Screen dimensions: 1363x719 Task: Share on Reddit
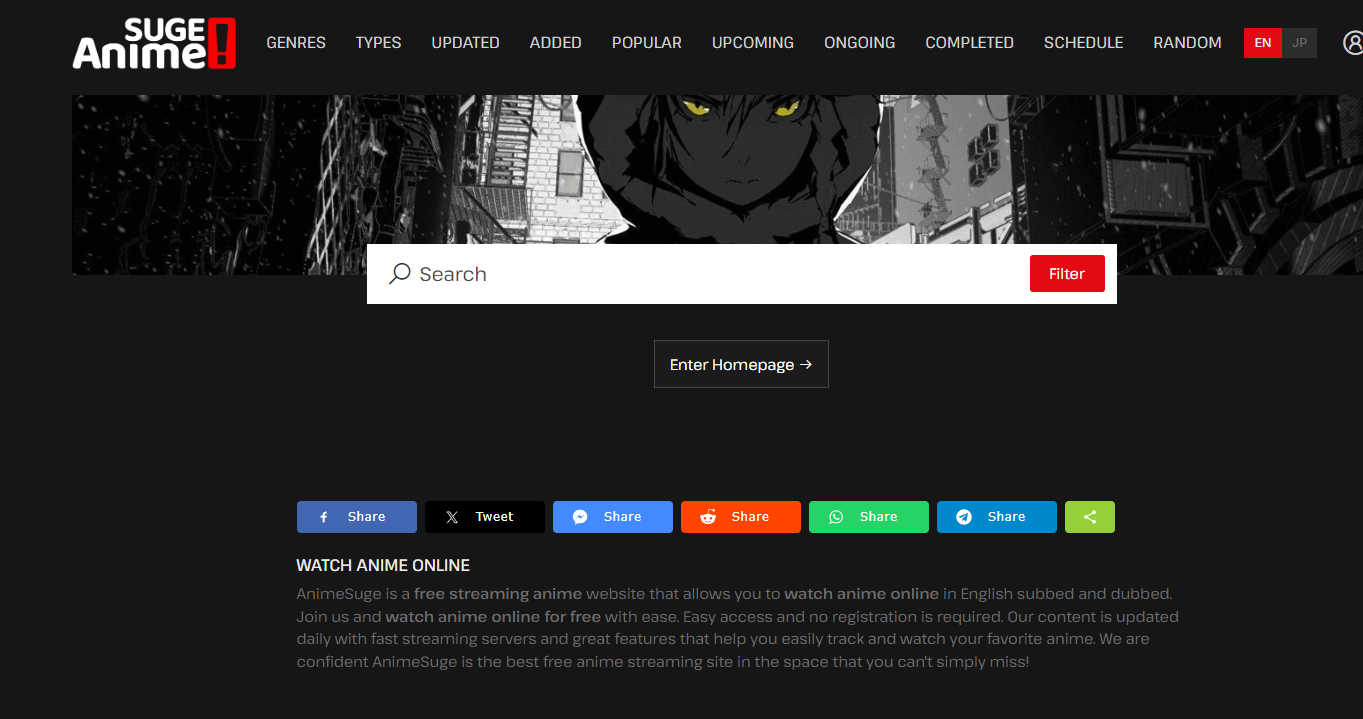click(x=740, y=517)
